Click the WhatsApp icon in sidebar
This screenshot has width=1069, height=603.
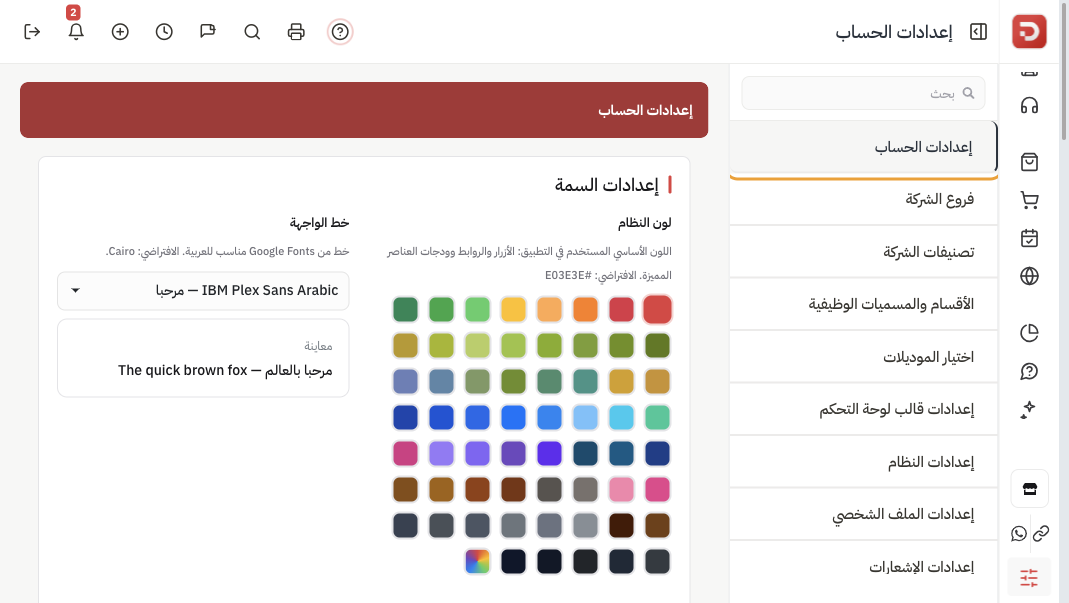pyautogui.click(x=1019, y=533)
